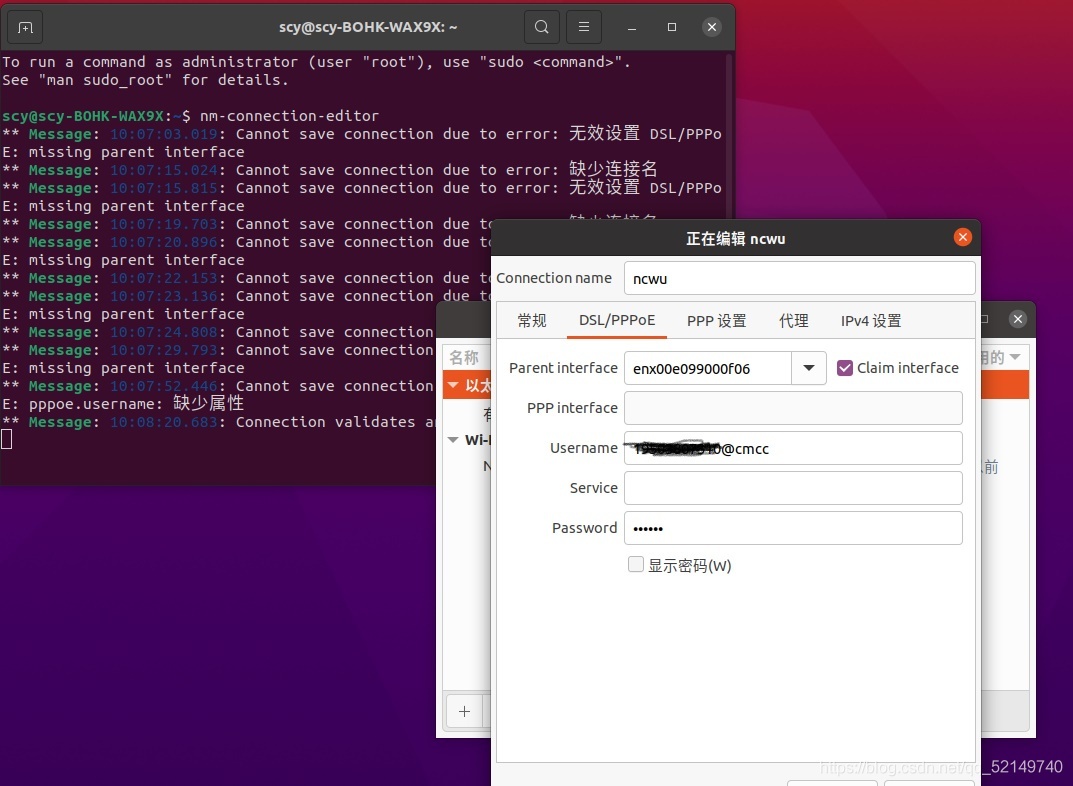Switch to the 常规 tab
Viewport: 1073px width, 786px height.
click(532, 320)
